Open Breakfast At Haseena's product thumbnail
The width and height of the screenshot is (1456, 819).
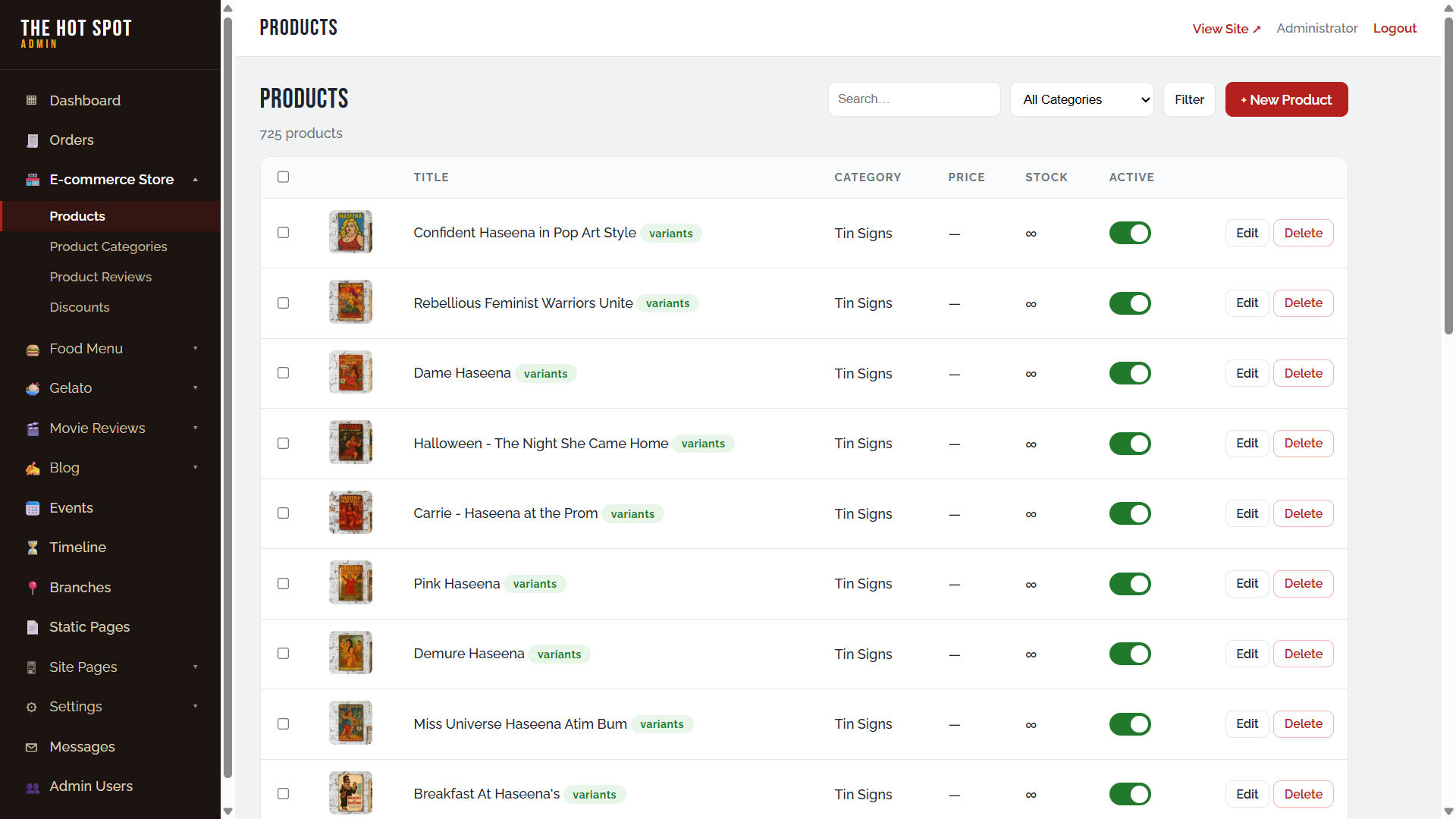(x=350, y=793)
